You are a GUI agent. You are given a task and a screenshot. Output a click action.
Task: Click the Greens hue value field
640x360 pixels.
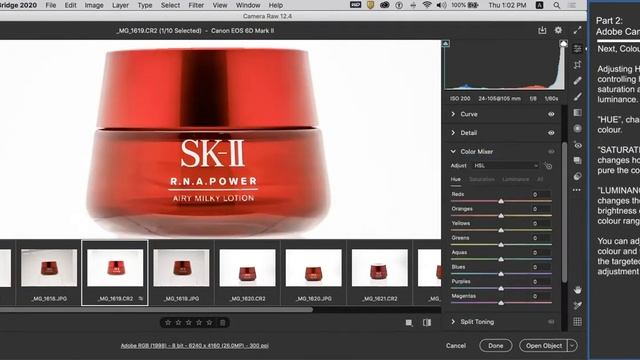click(539, 238)
